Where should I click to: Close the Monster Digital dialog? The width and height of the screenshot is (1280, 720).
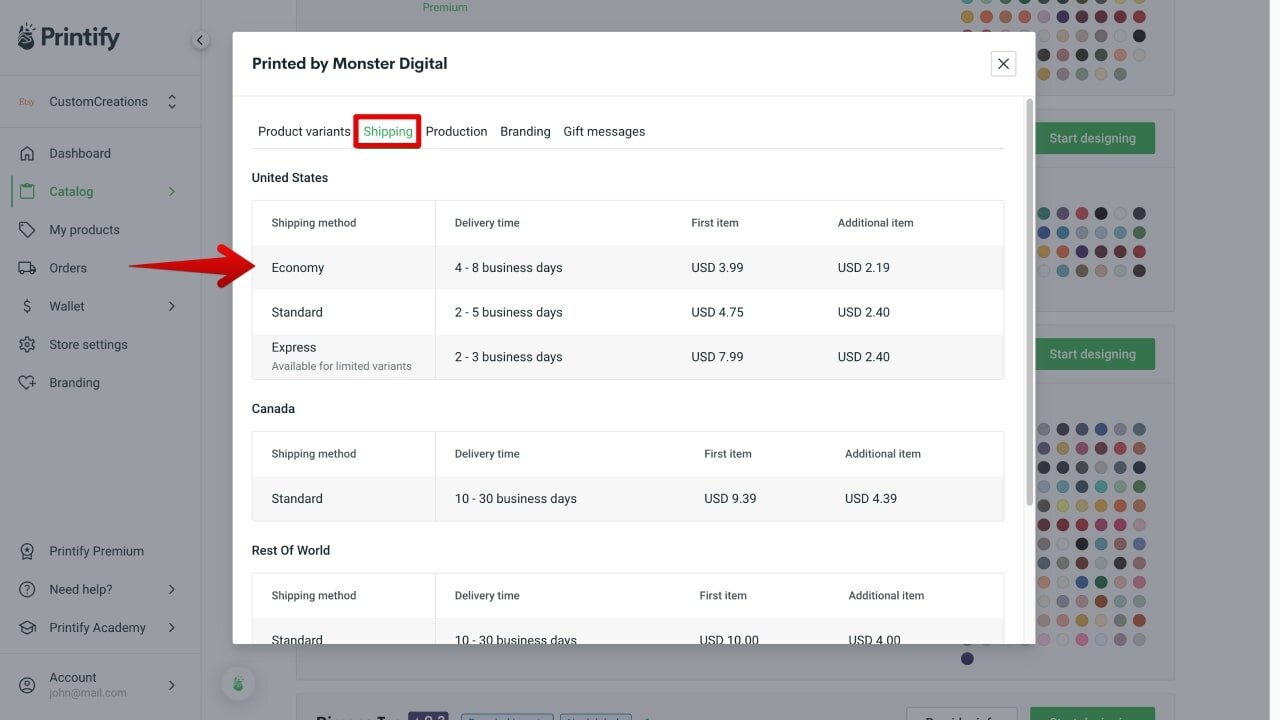tap(1003, 64)
